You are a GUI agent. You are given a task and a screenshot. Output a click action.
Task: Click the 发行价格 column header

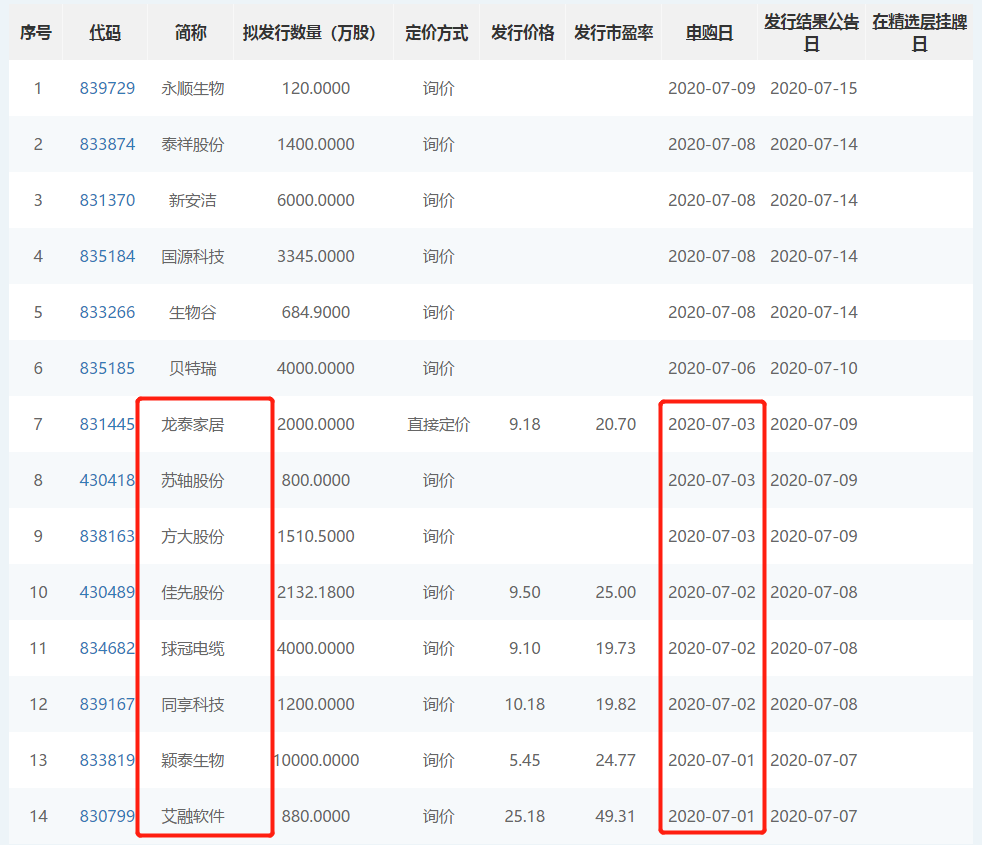point(522,33)
